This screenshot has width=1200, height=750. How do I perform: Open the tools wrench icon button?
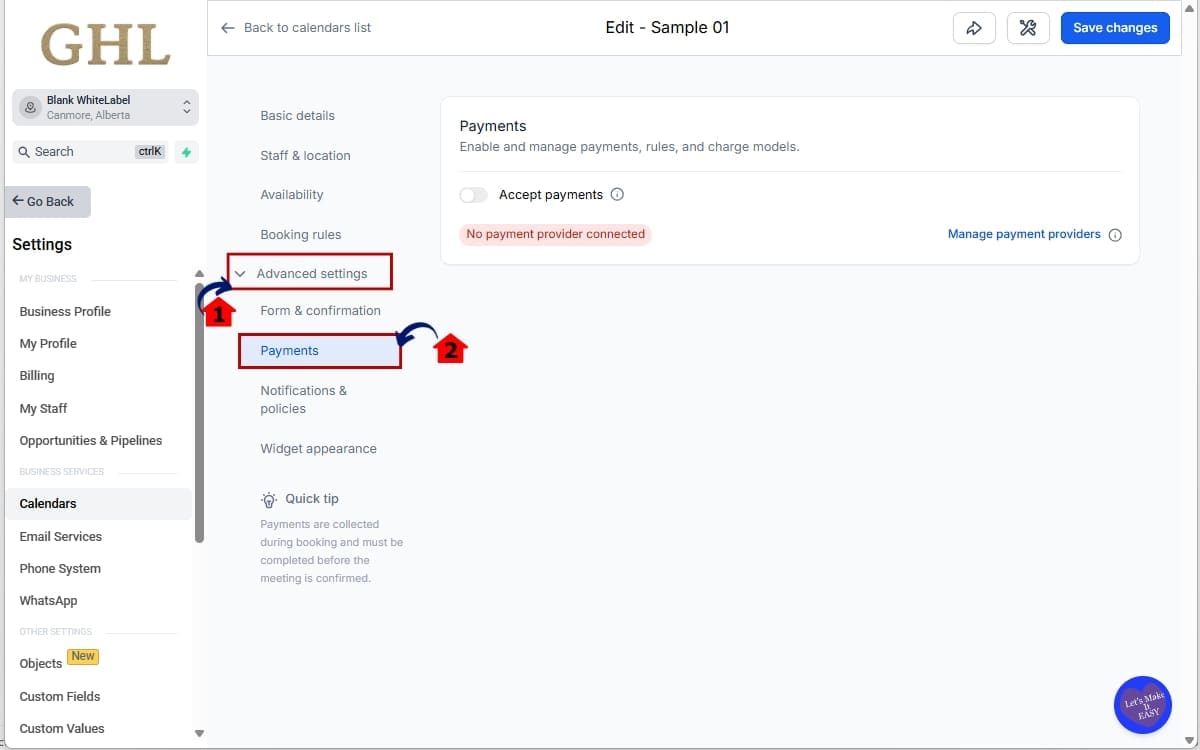[1027, 28]
